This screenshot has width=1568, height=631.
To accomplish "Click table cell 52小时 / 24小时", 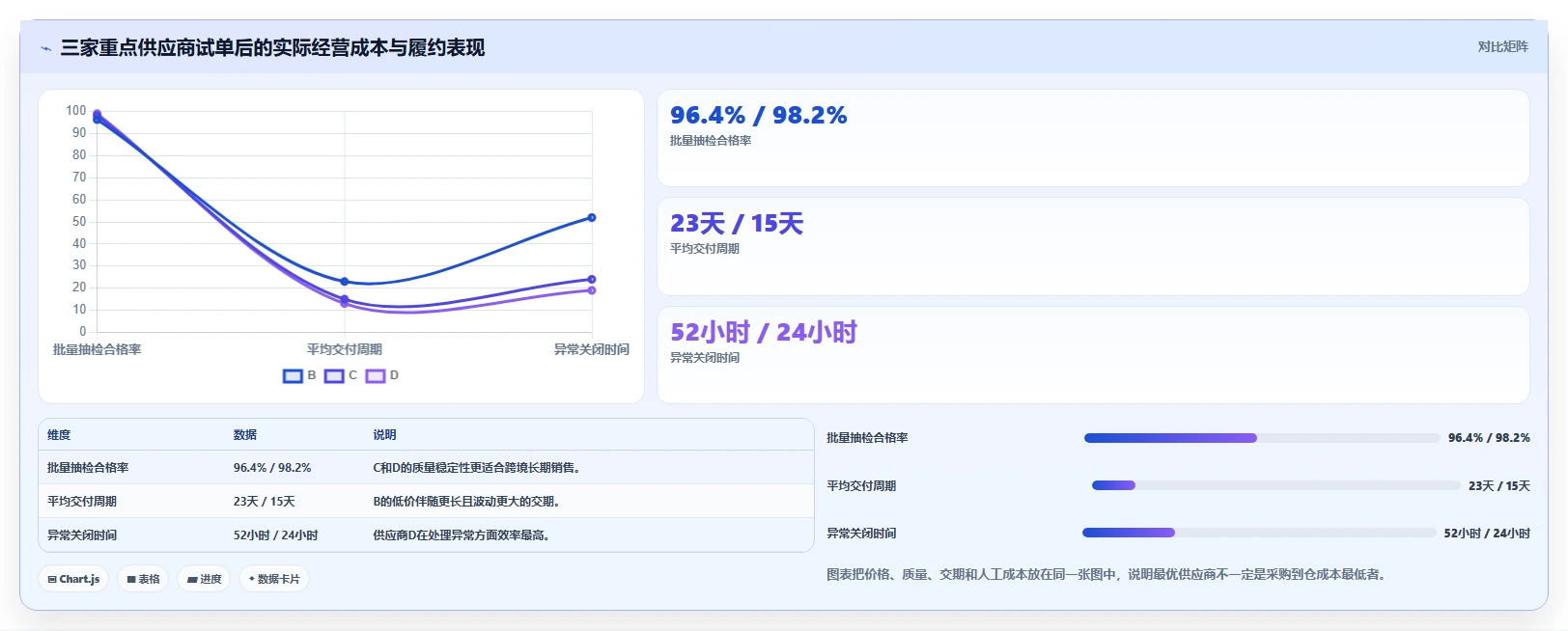I will [275, 535].
